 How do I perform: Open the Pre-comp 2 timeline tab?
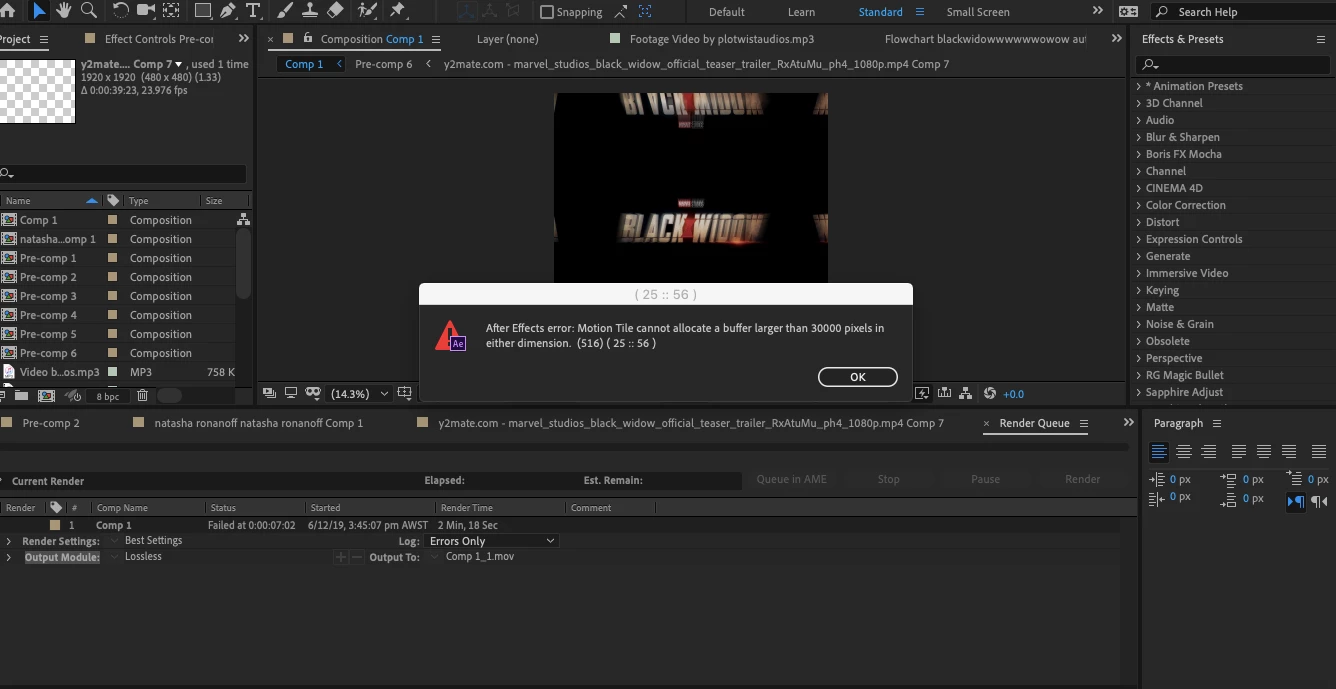51,423
